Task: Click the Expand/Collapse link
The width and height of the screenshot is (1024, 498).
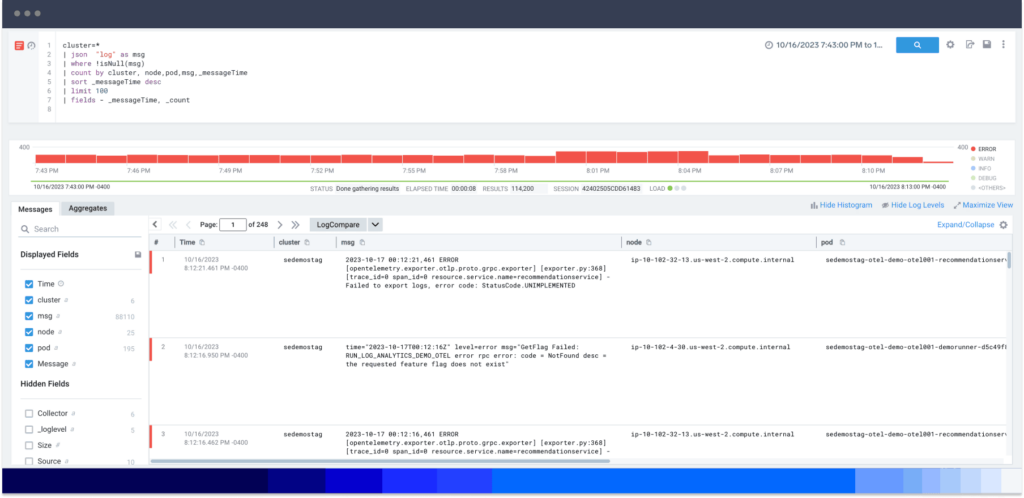Action: [x=965, y=225]
